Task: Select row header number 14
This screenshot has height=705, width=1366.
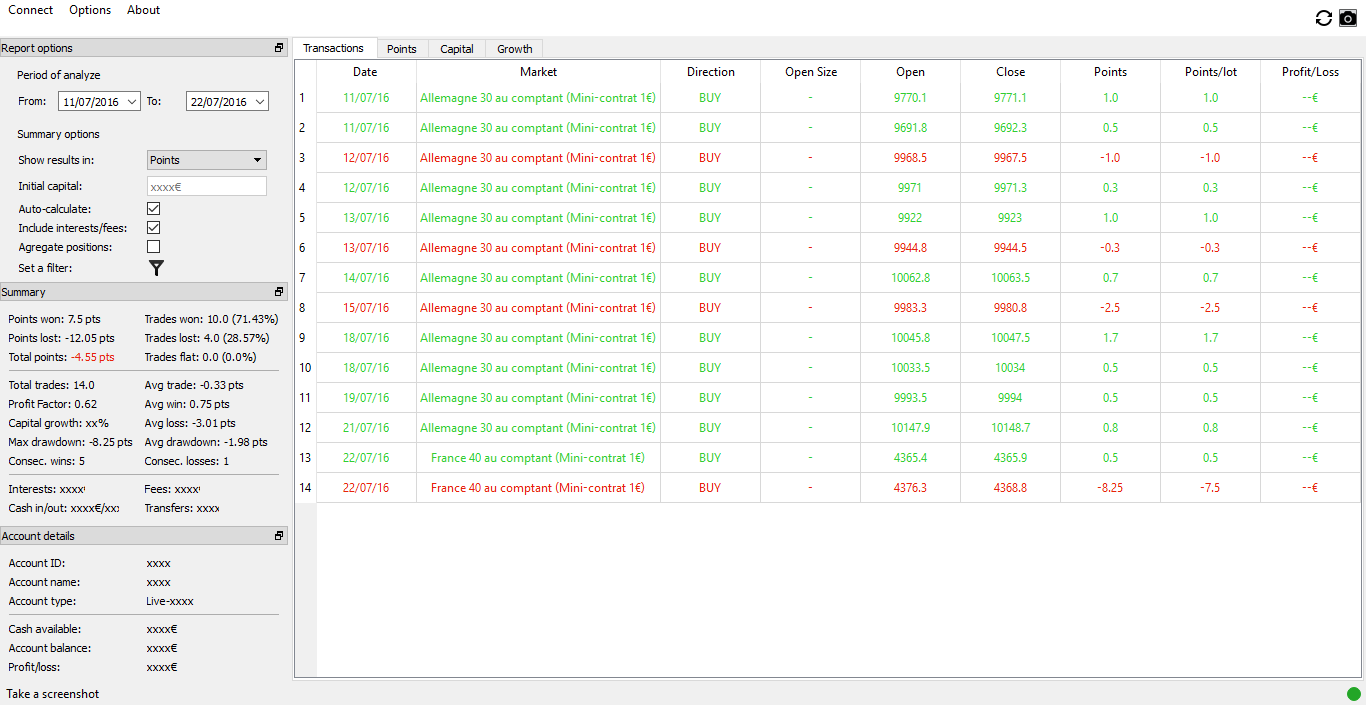Action: [x=305, y=488]
